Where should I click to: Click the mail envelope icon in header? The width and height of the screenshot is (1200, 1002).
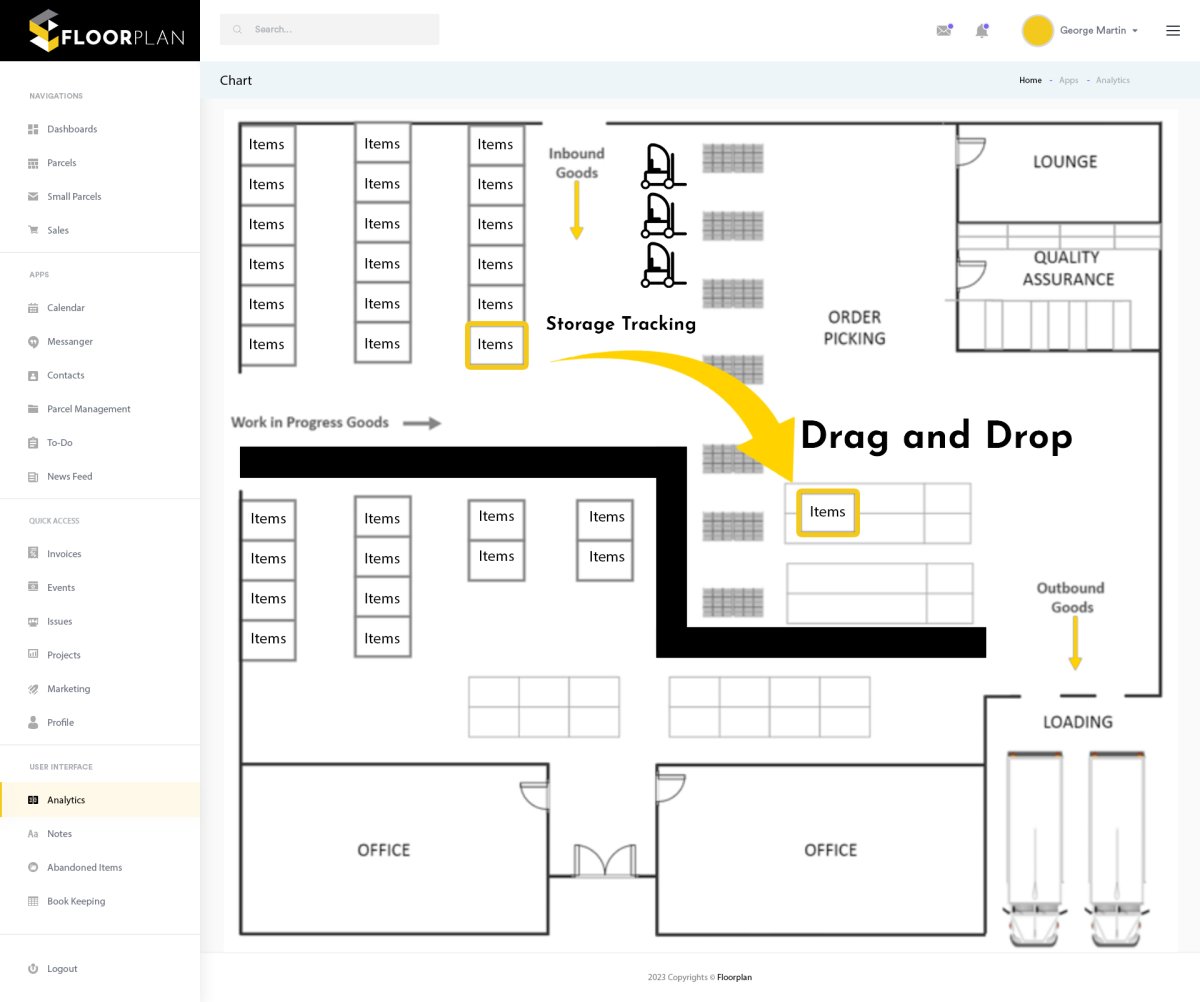[x=943, y=31]
